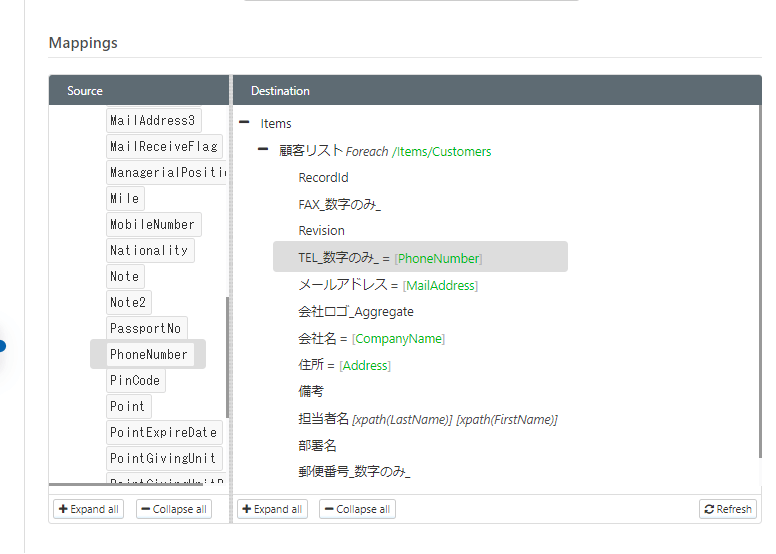Select the 住所 Address mapping row
Image resolution: width=776 pixels, height=554 pixels.
pos(344,365)
